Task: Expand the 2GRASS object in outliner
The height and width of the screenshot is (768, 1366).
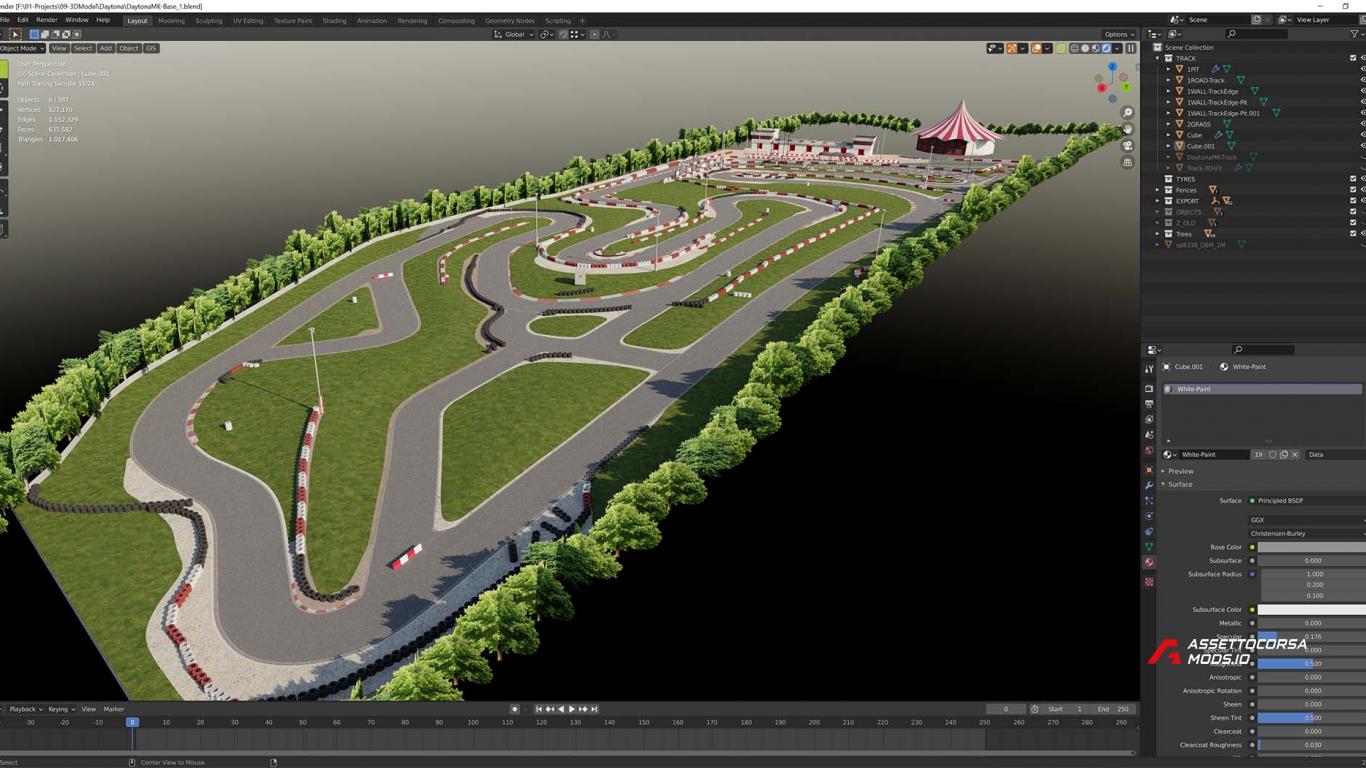Action: [x=1168, y=124]
